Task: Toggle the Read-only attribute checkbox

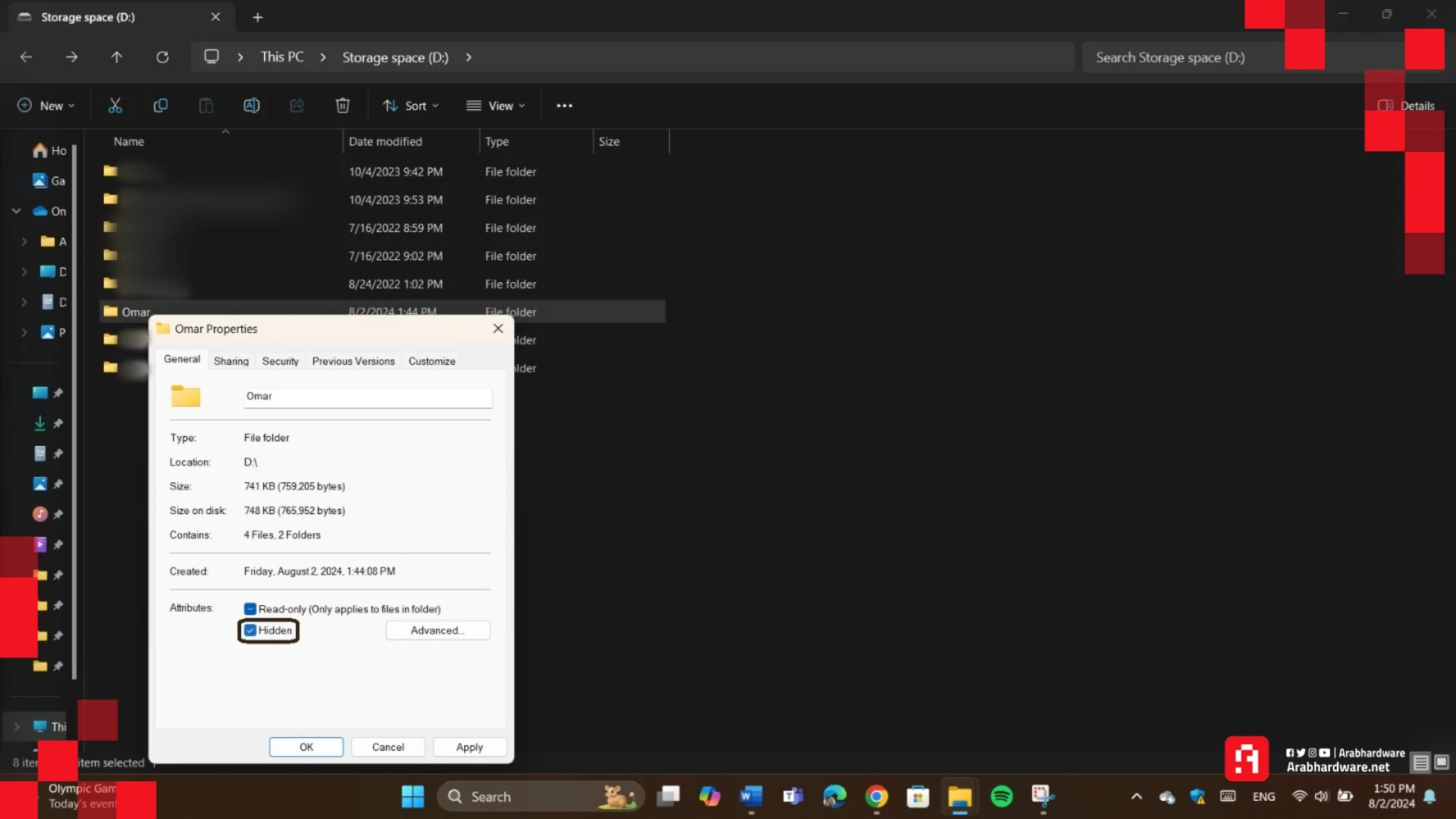Action: pyautogui.click(x=250, y=609)
